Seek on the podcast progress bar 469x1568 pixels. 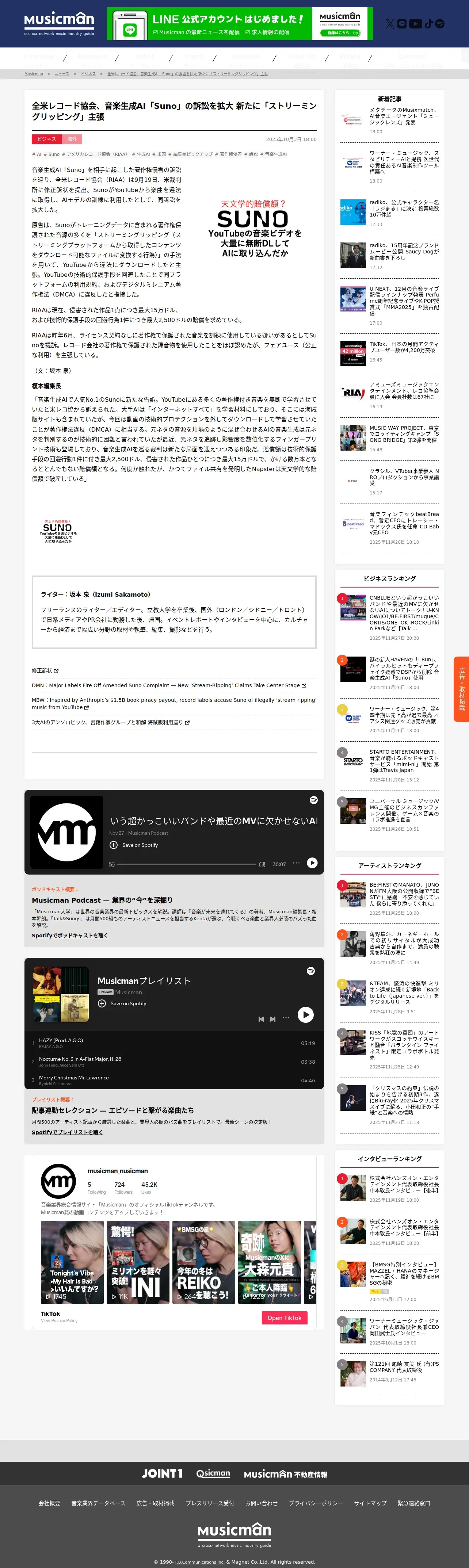click(x=186, y=864)
